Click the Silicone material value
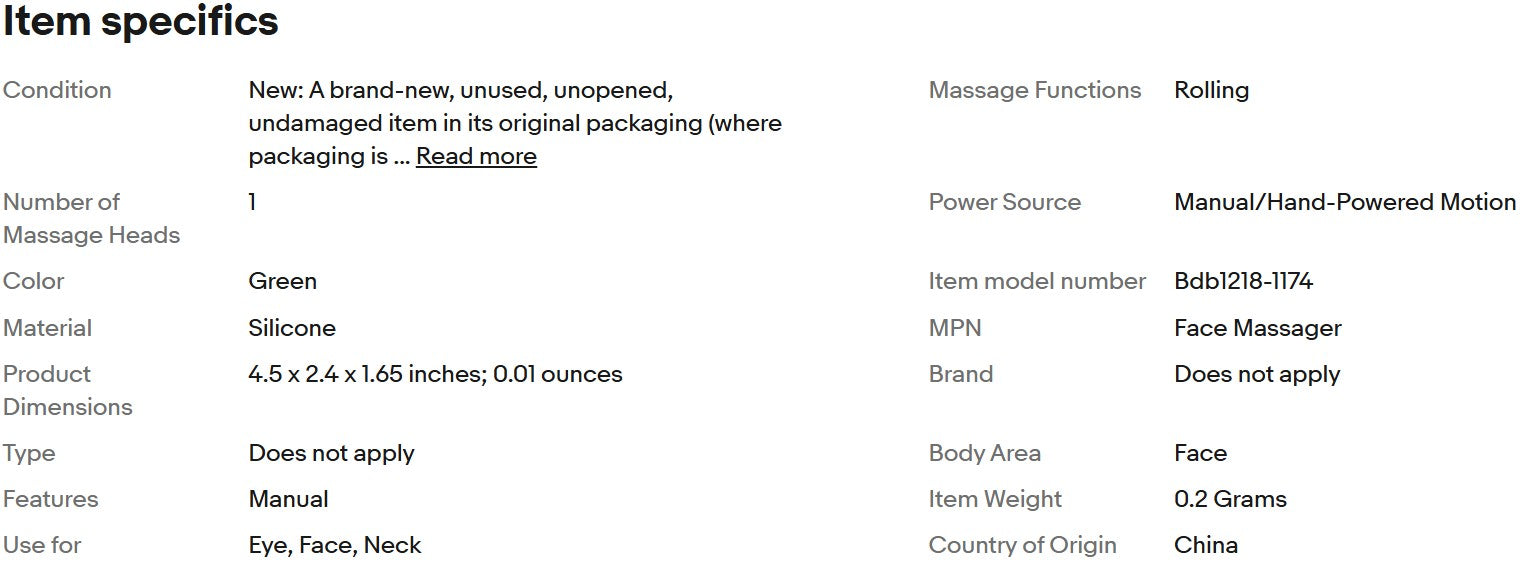 (x=292, y=328)
